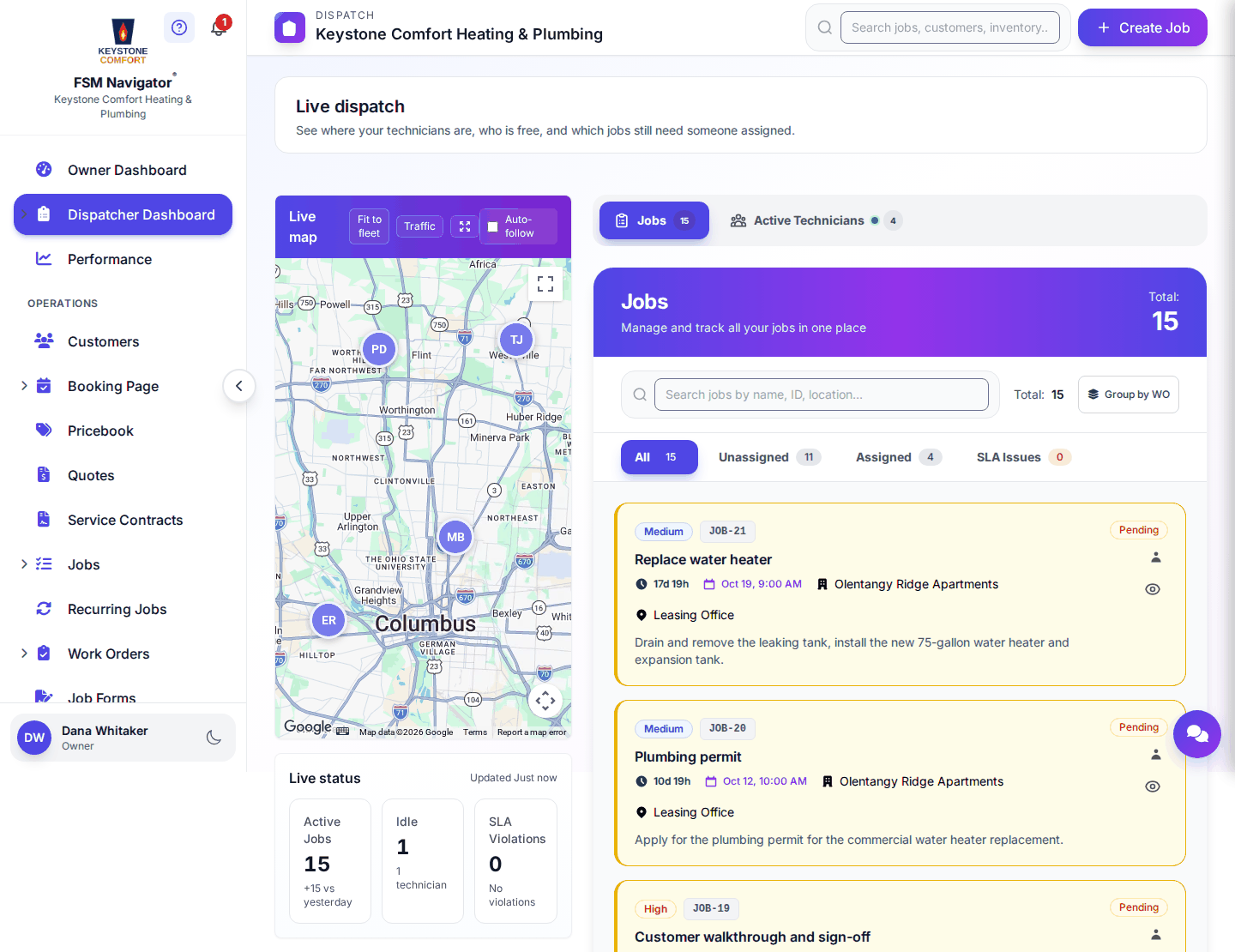Click the ER technician map marker
Viewport: 1235px width, 952px height.
click(x=328, y=620)
